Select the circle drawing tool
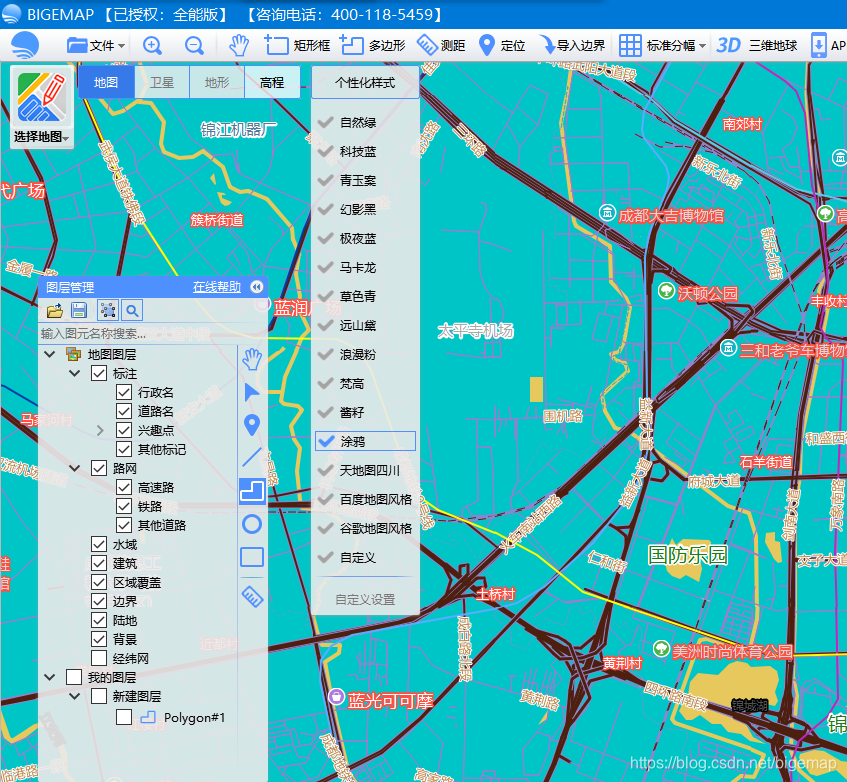 (x=252, y=524)
